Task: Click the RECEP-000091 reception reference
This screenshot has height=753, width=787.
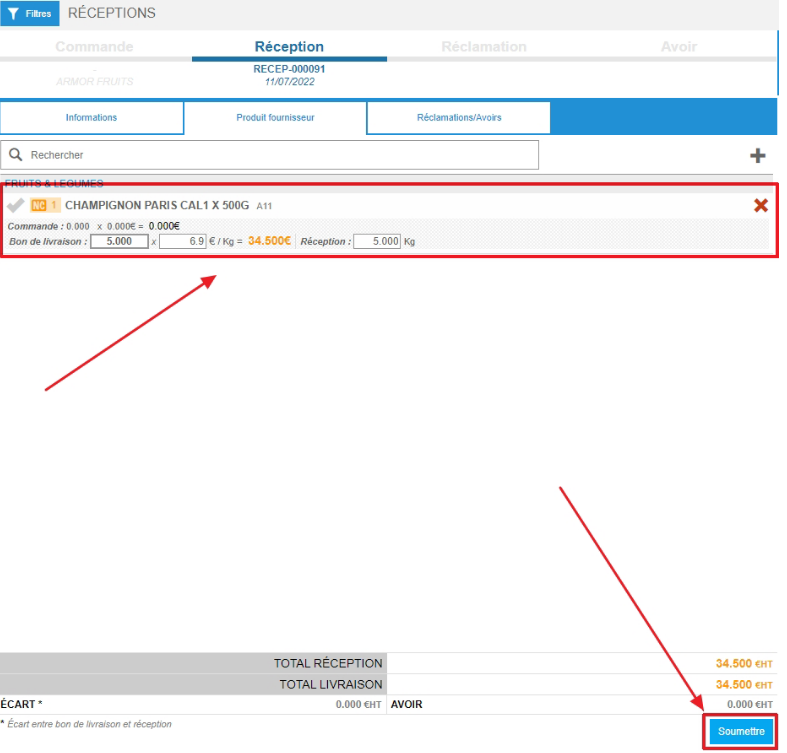Action: [x=289, y=69]
